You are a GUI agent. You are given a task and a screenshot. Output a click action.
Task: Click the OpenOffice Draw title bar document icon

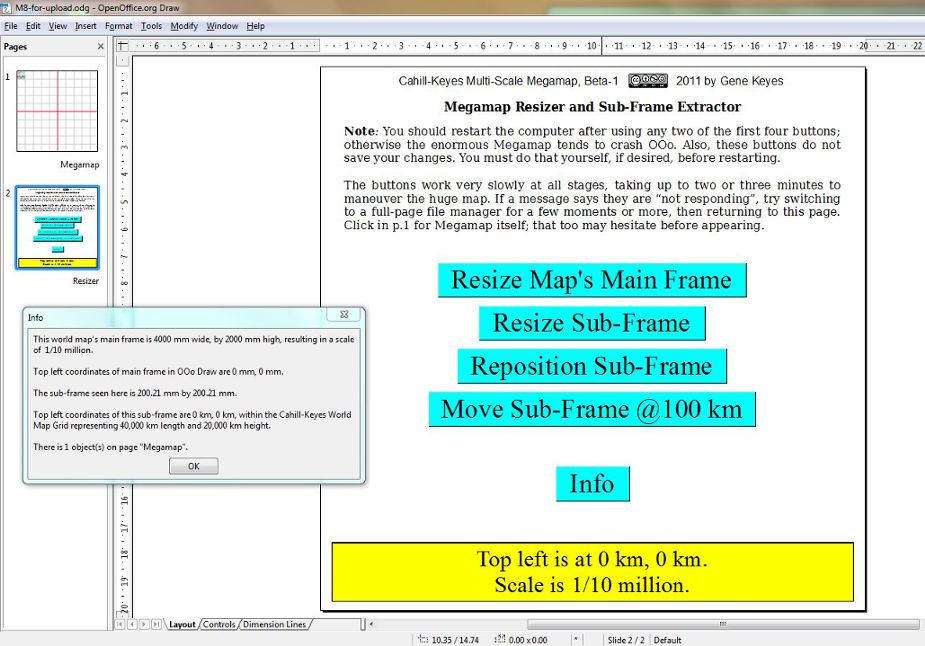(x=6, y=8)
